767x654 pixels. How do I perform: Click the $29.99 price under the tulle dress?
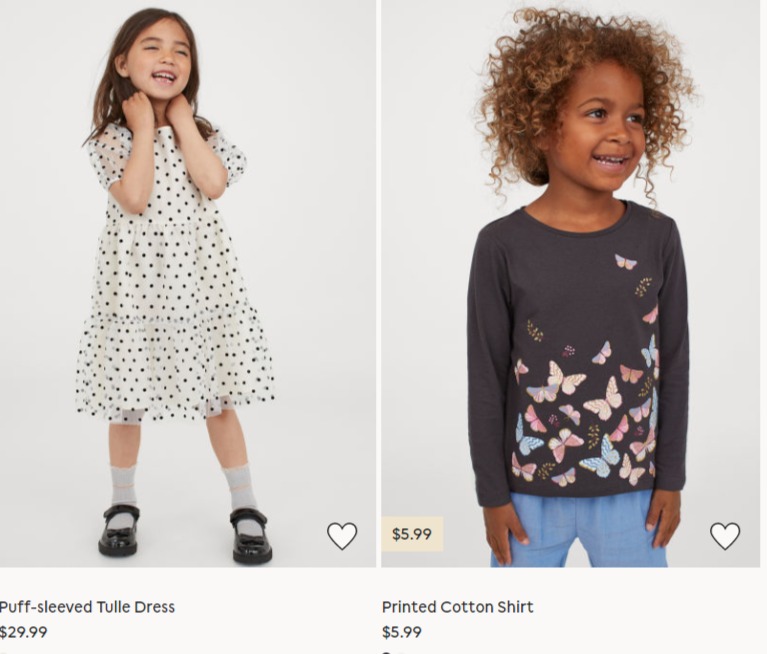[x=23, y=632]
